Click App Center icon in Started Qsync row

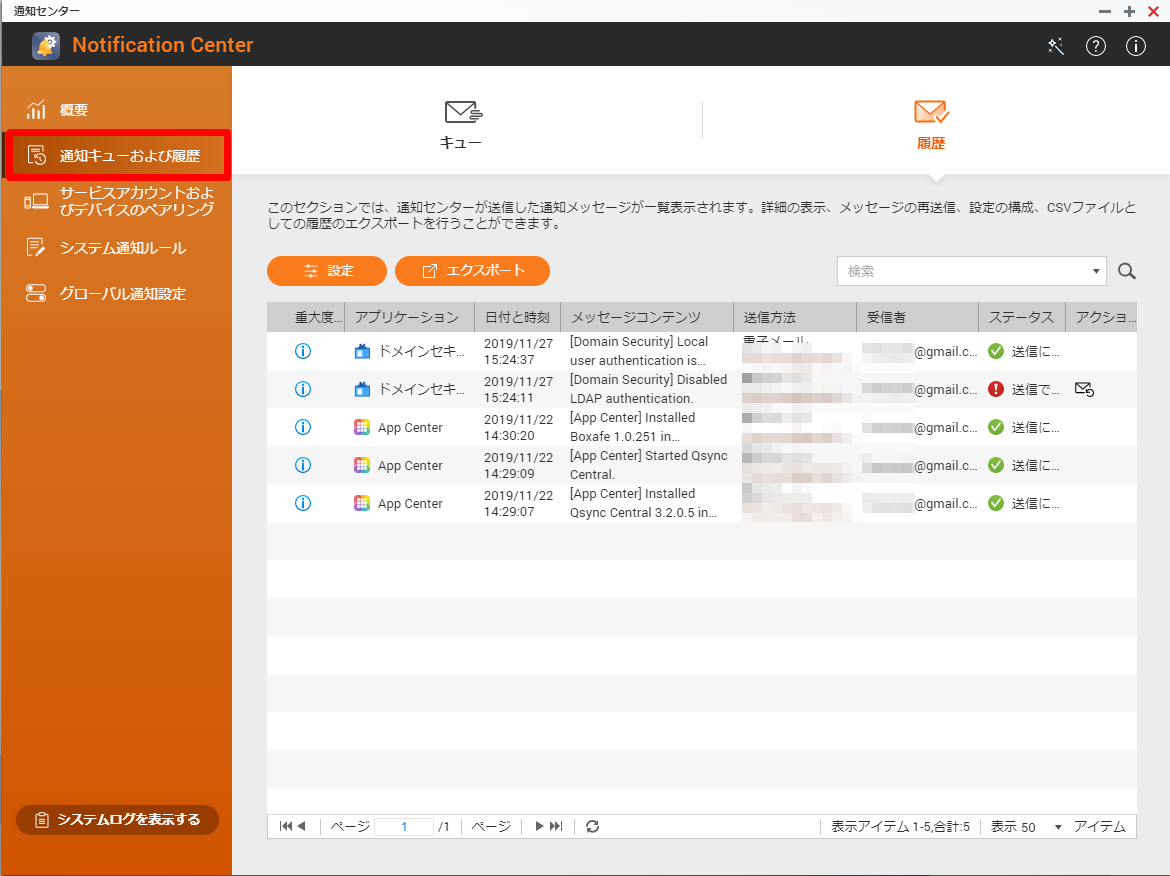[x=362, y=465]
